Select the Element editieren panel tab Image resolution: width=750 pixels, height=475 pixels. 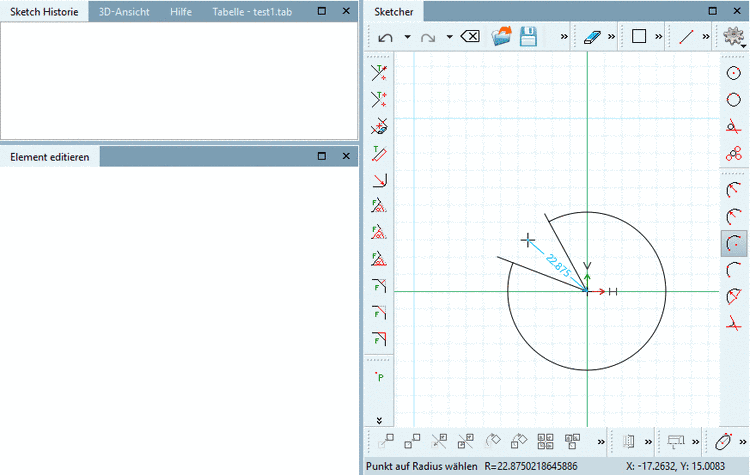(50, 157)
